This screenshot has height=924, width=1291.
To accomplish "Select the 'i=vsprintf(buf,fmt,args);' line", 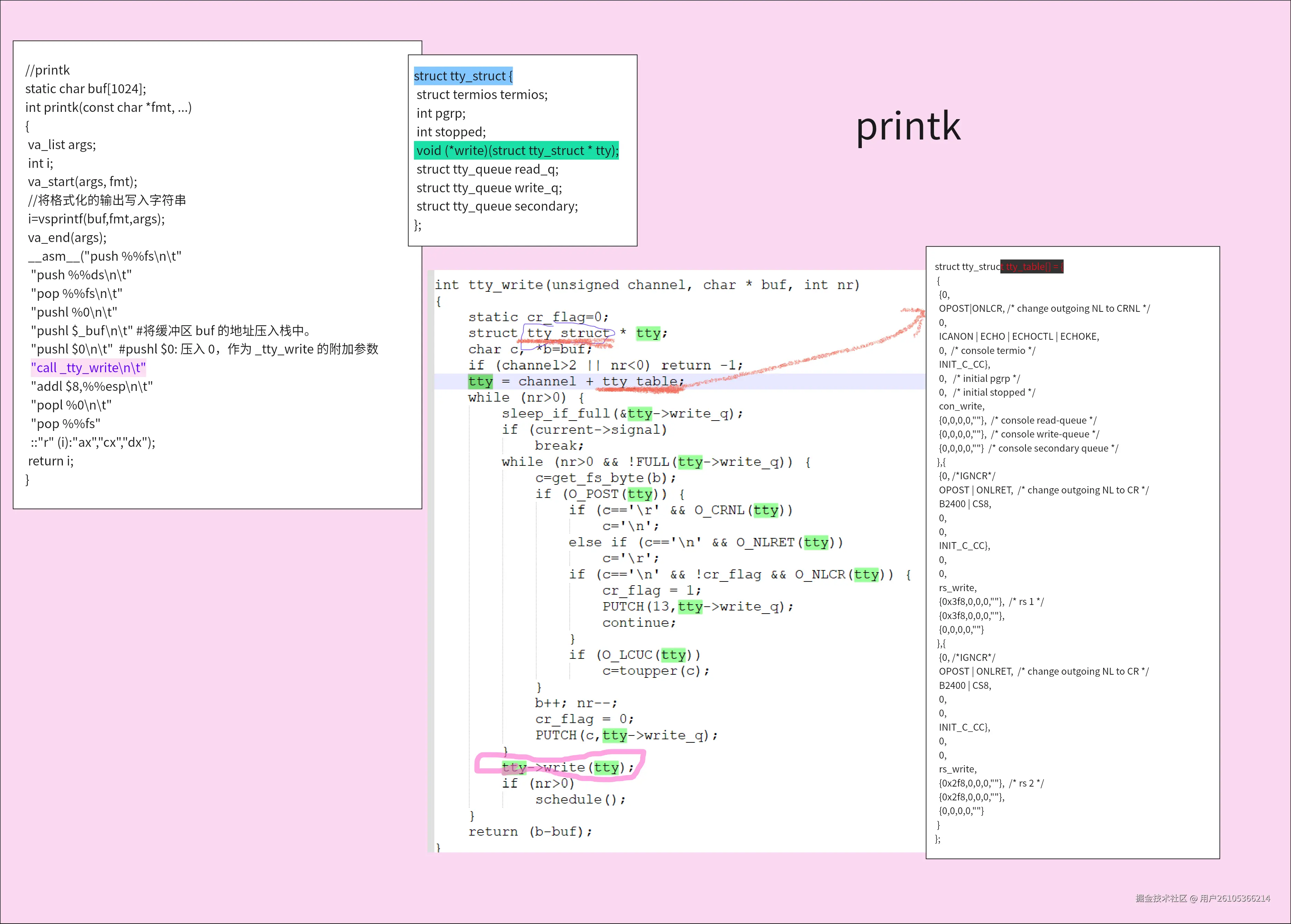I will click(96, 219).
